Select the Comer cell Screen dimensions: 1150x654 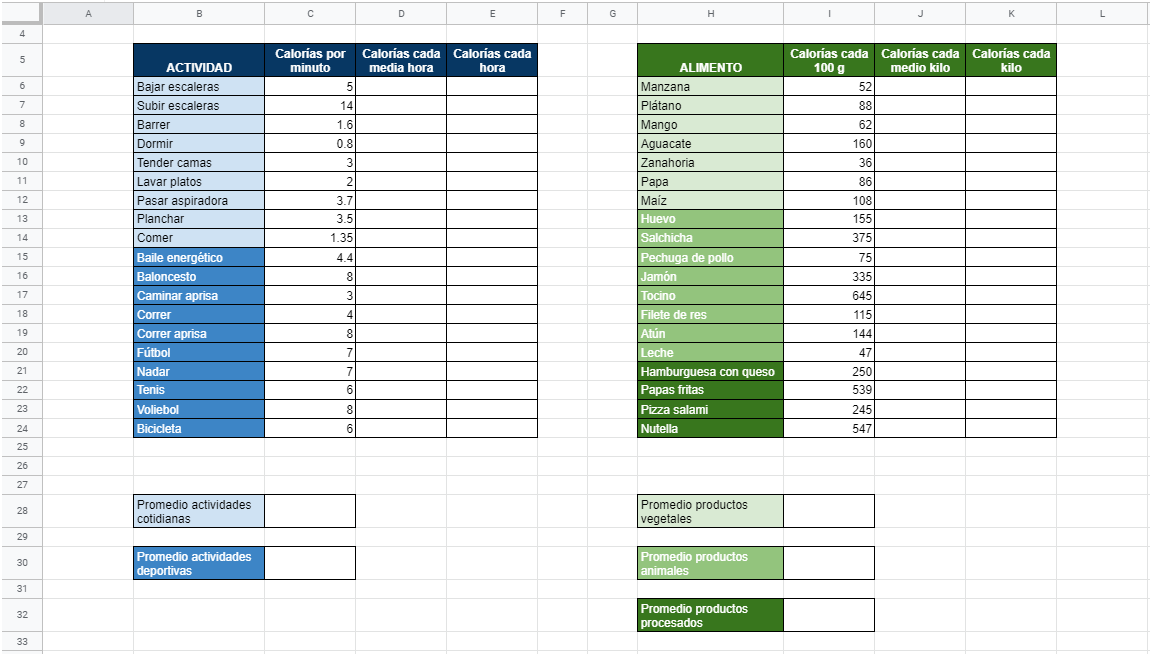coord(199,238)
